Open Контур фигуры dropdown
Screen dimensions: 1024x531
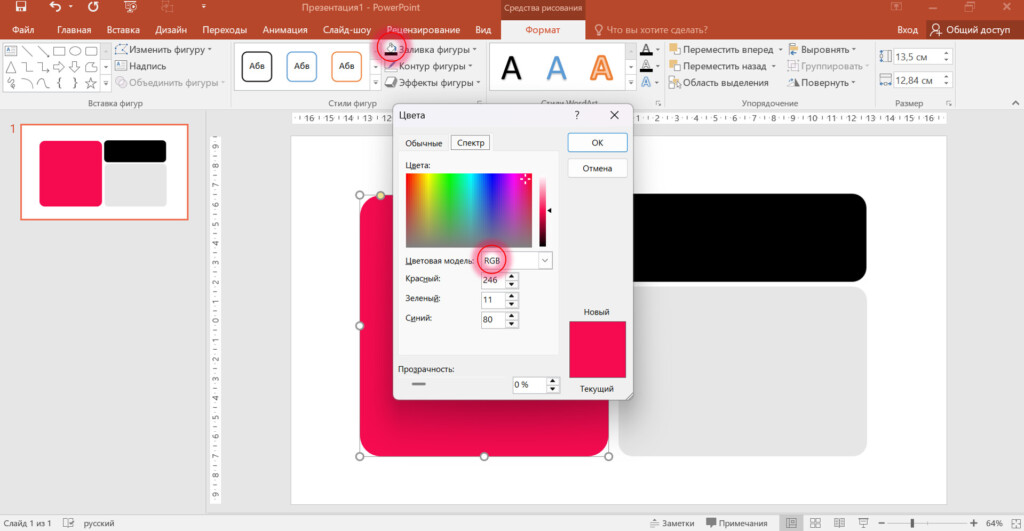coord(428,66)
